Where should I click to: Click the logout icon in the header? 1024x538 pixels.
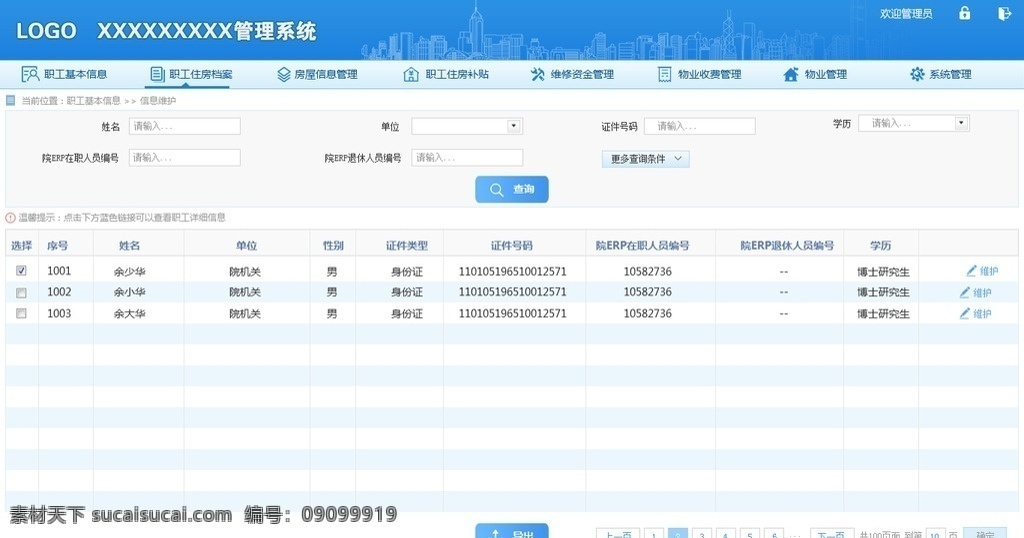click(x=1004, y=13)
